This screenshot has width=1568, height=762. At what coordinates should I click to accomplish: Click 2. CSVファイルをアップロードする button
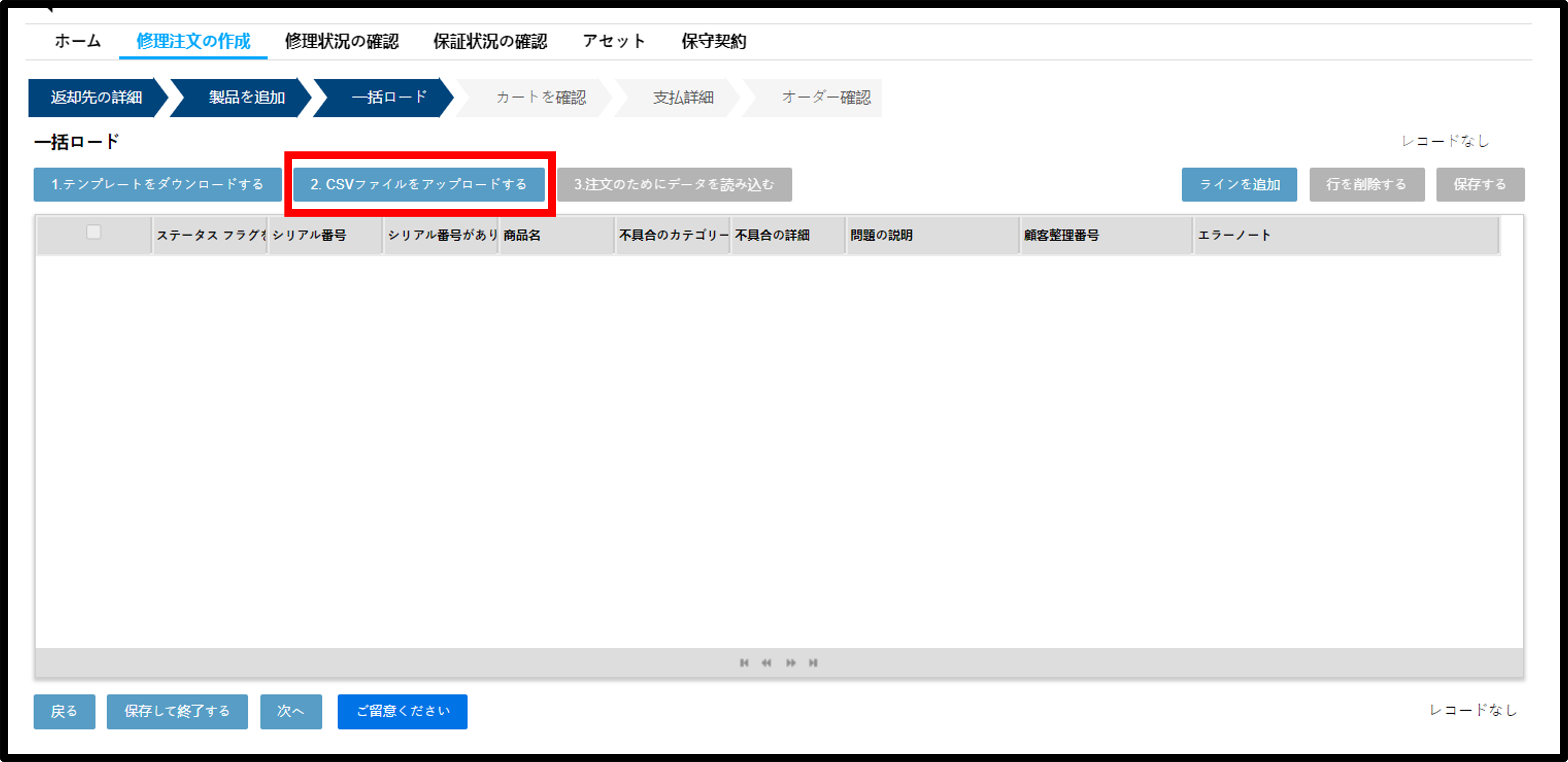(419, 184)
